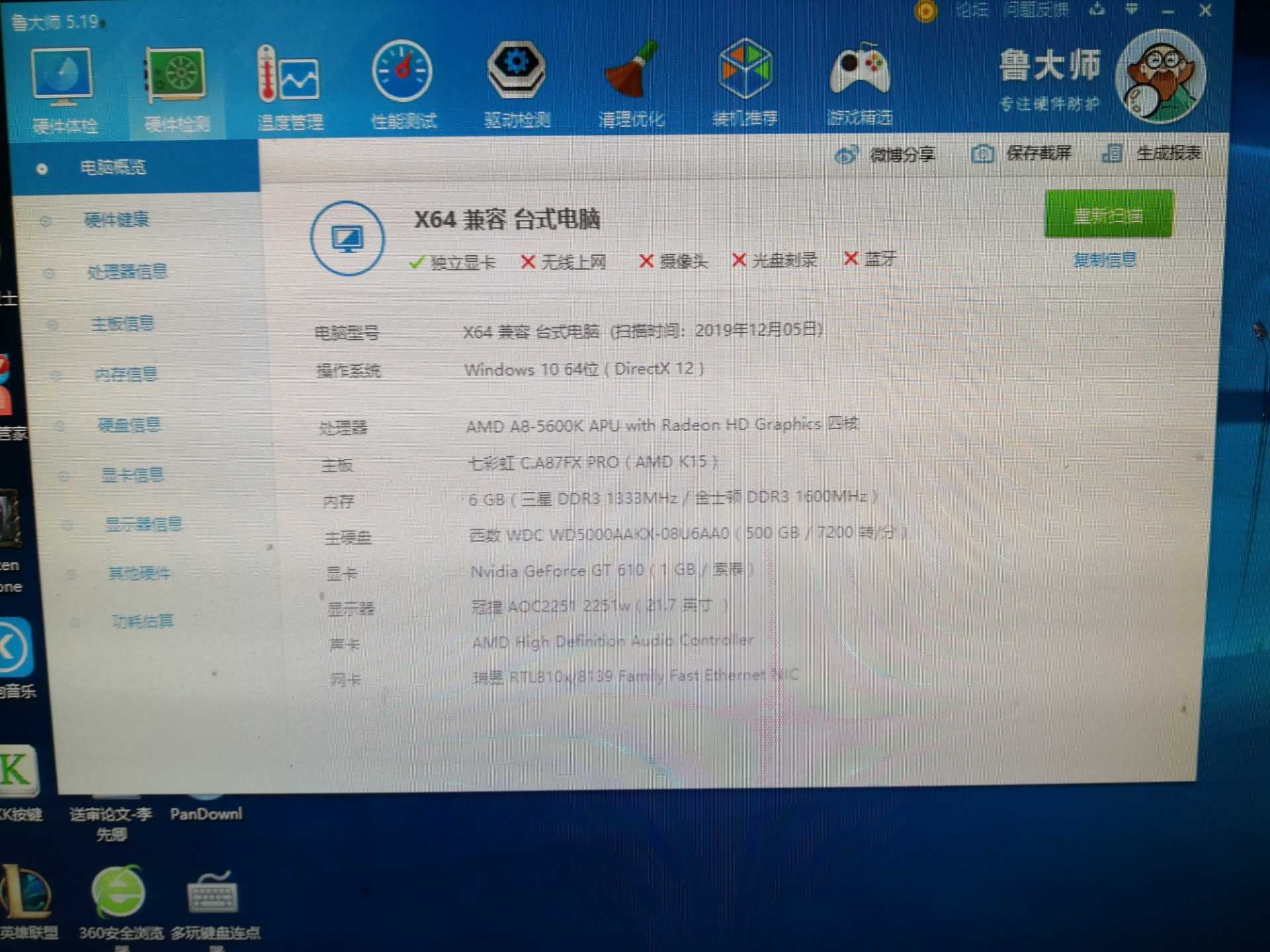Open 其他硬件 sidebar item

139,574
